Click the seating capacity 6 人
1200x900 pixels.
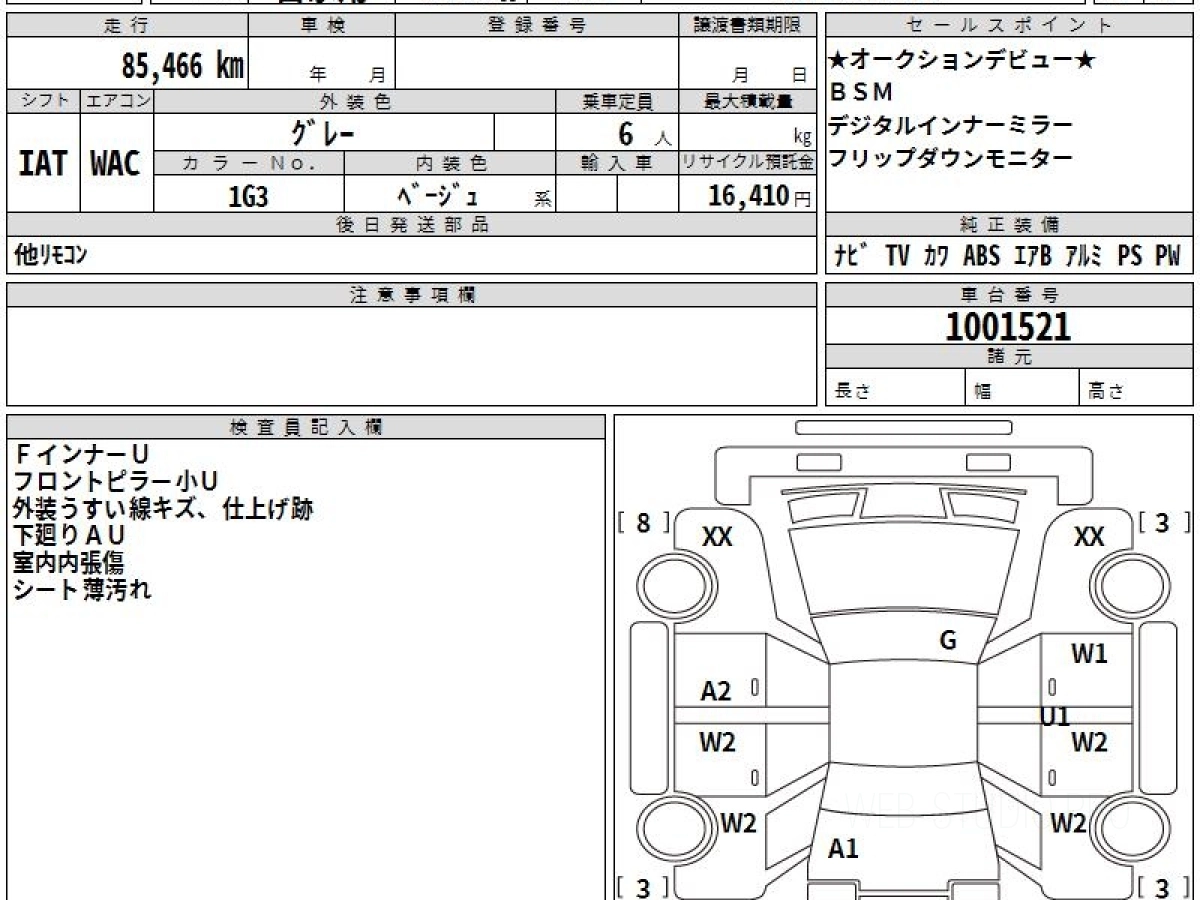coord(646,133)
